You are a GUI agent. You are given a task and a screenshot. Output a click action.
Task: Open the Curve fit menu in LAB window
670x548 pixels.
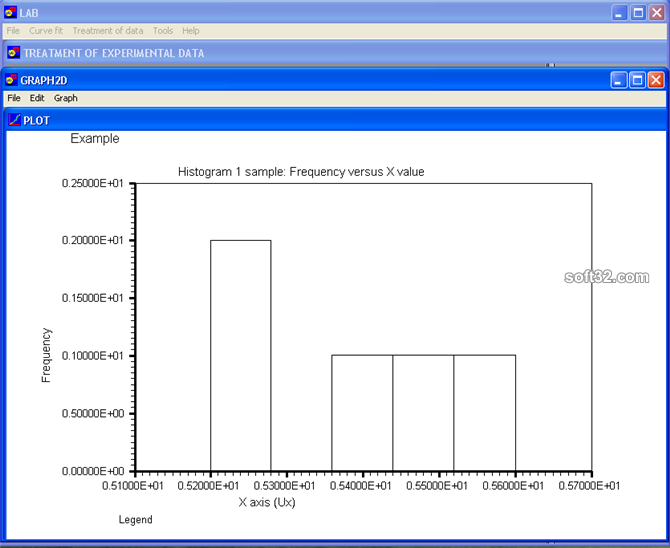pyautogui.click(x=46, y=31)
